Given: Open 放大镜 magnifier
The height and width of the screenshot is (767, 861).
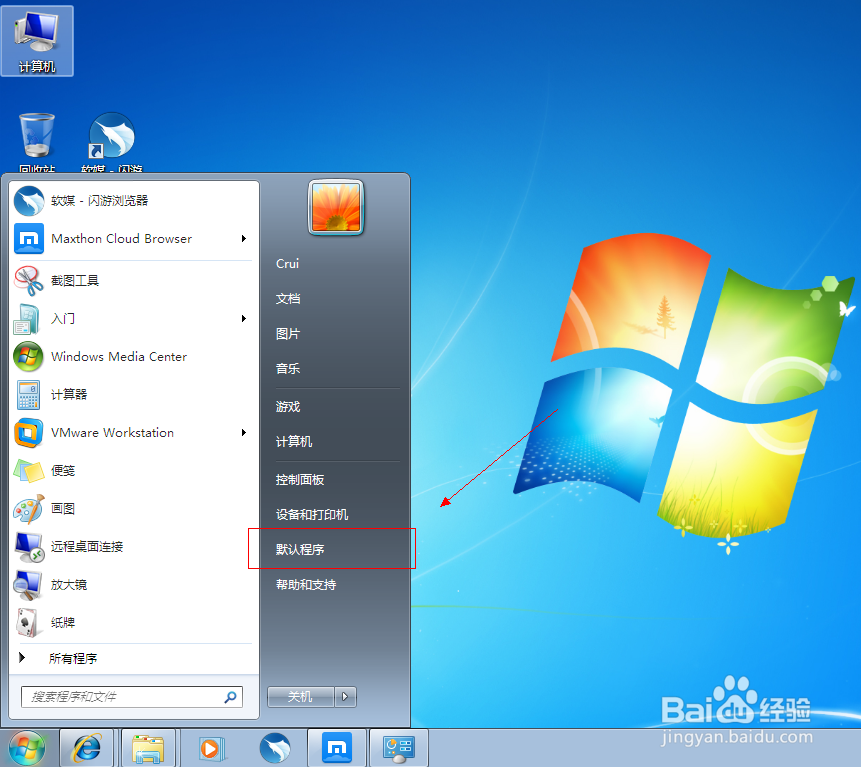Looking at the screenshot, I should (132, 585).
